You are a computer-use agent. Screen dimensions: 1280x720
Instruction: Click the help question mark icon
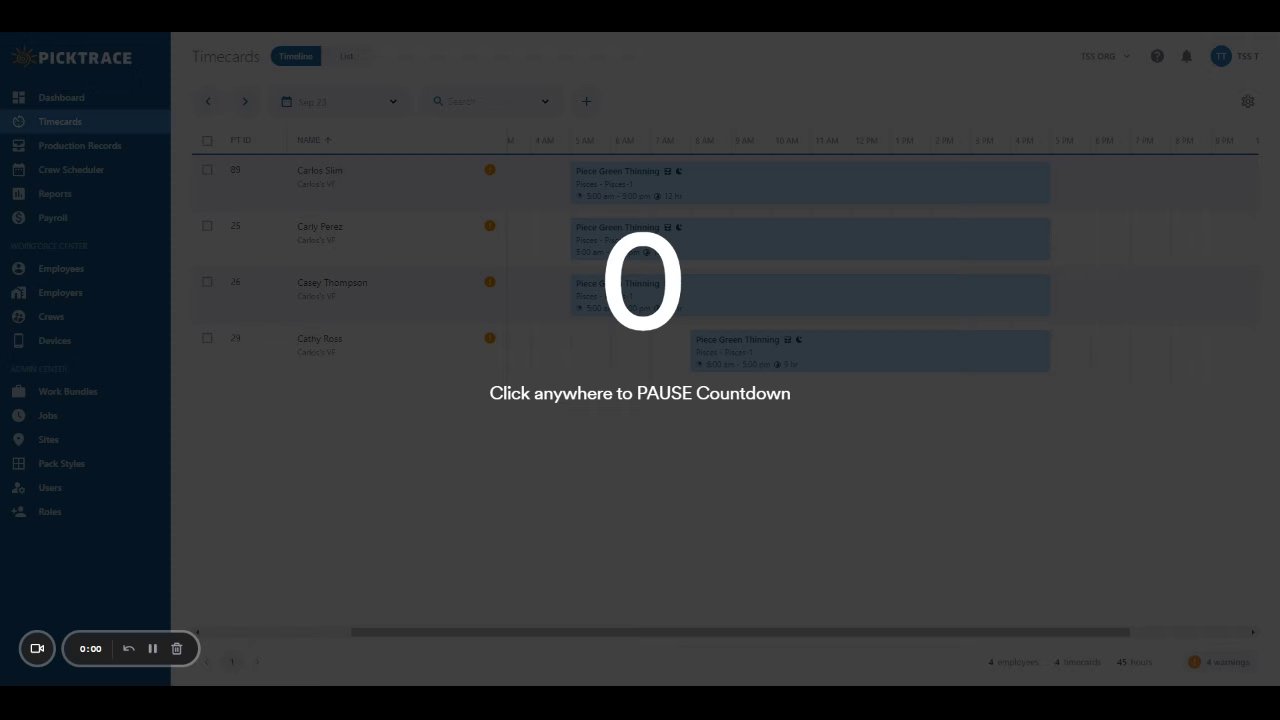click(x=1157, y=56)
